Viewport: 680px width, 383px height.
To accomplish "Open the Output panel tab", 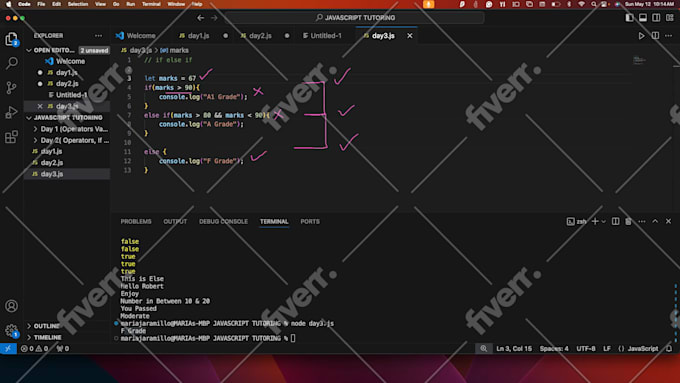I will click(175, 221).
